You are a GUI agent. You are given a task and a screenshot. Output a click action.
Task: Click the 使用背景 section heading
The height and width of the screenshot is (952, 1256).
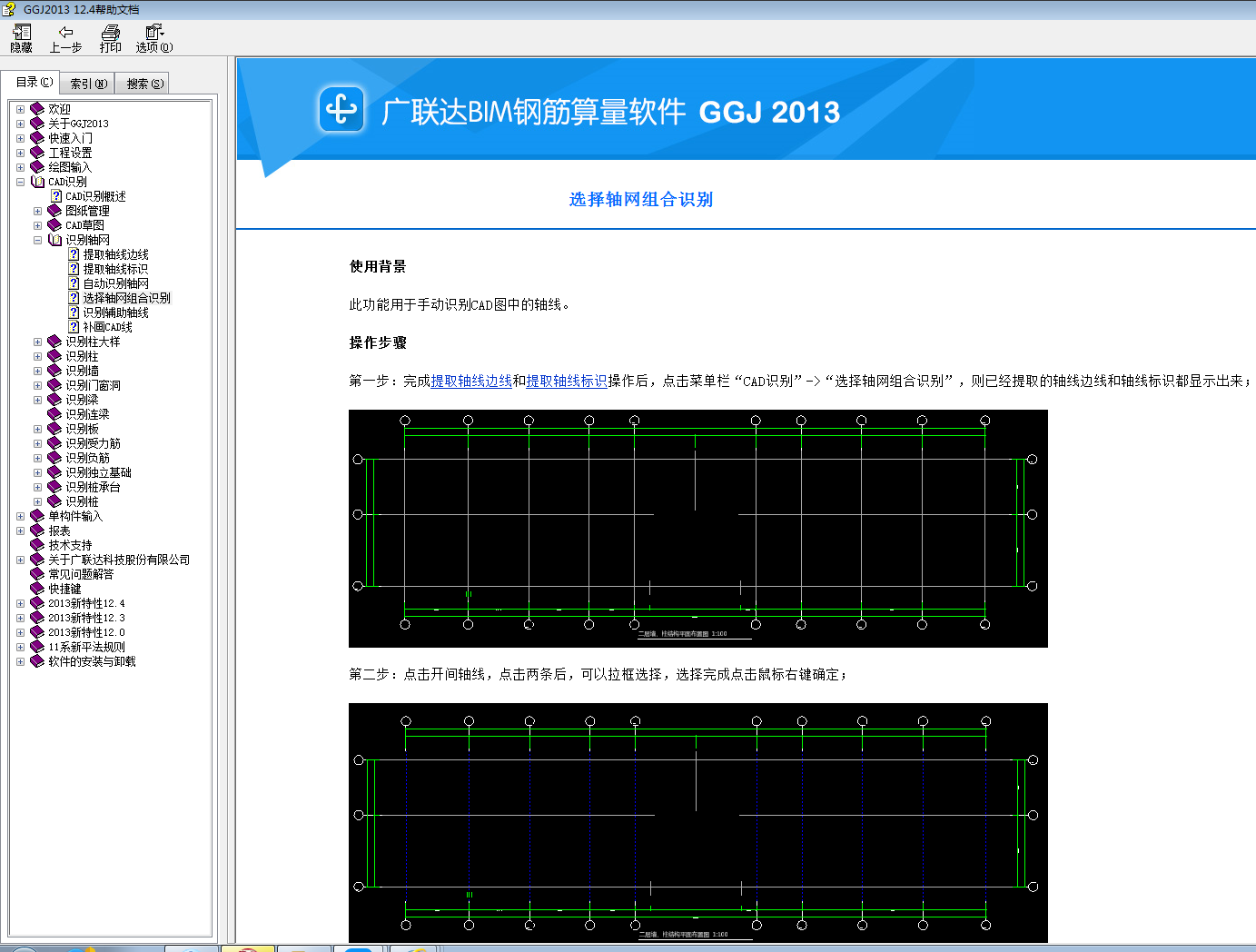click(x=378, y=266)
